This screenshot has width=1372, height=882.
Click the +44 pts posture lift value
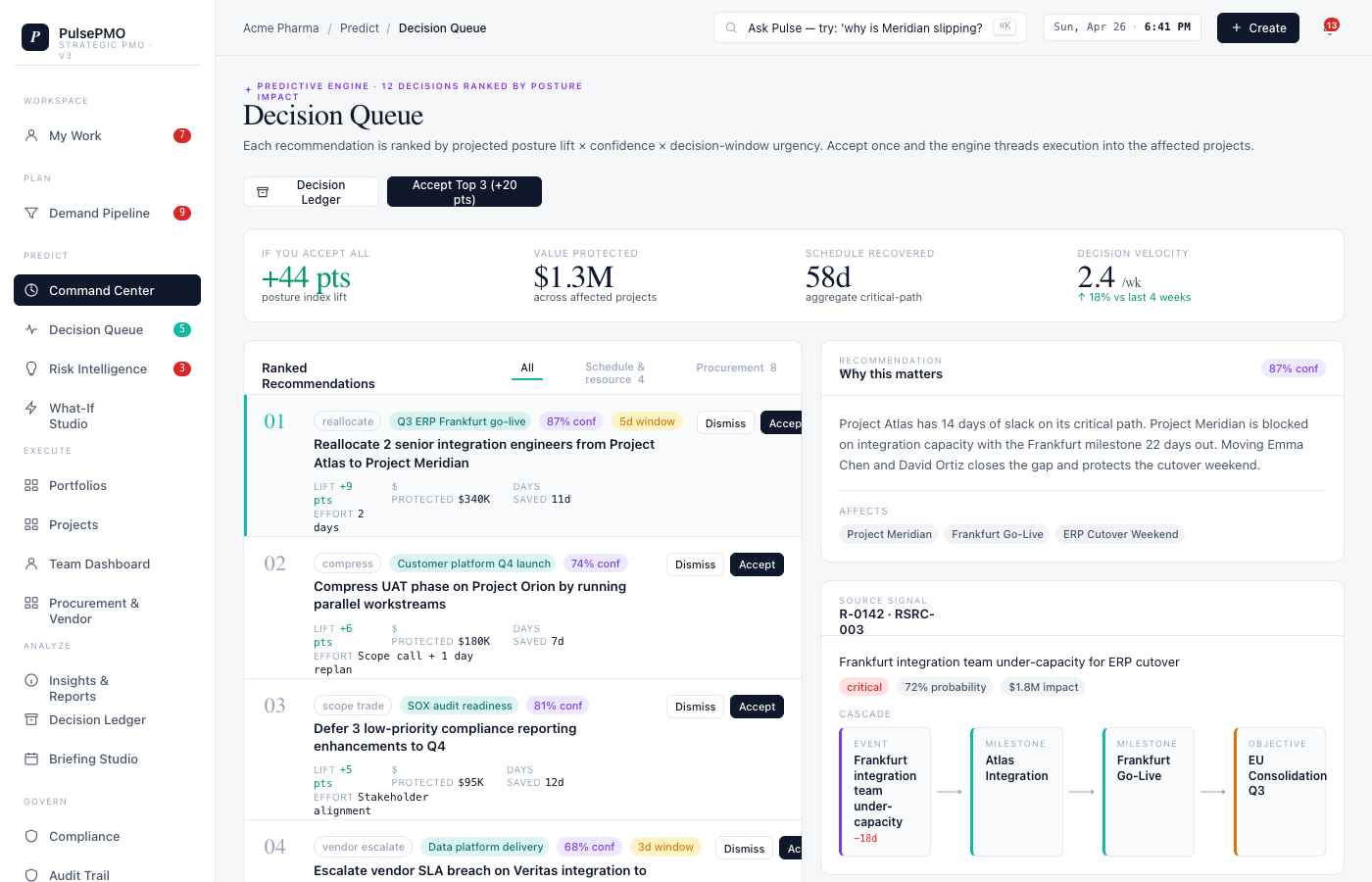coord(306,277)
